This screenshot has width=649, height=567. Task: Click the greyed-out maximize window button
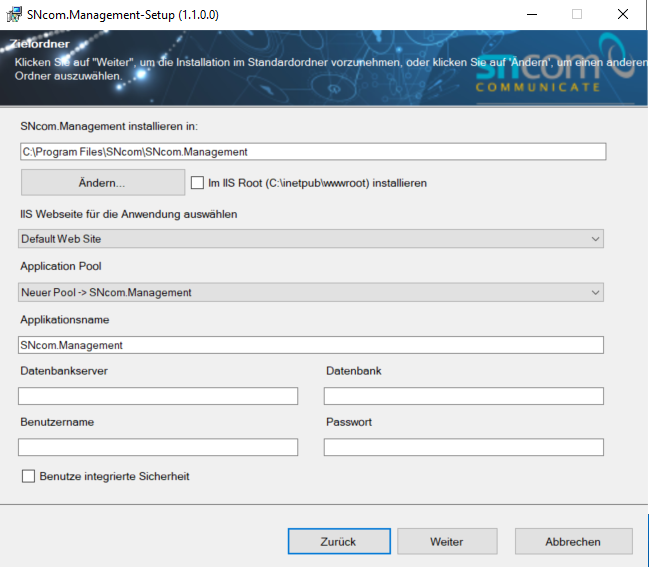pyautogui.click(x=577, y=14)
